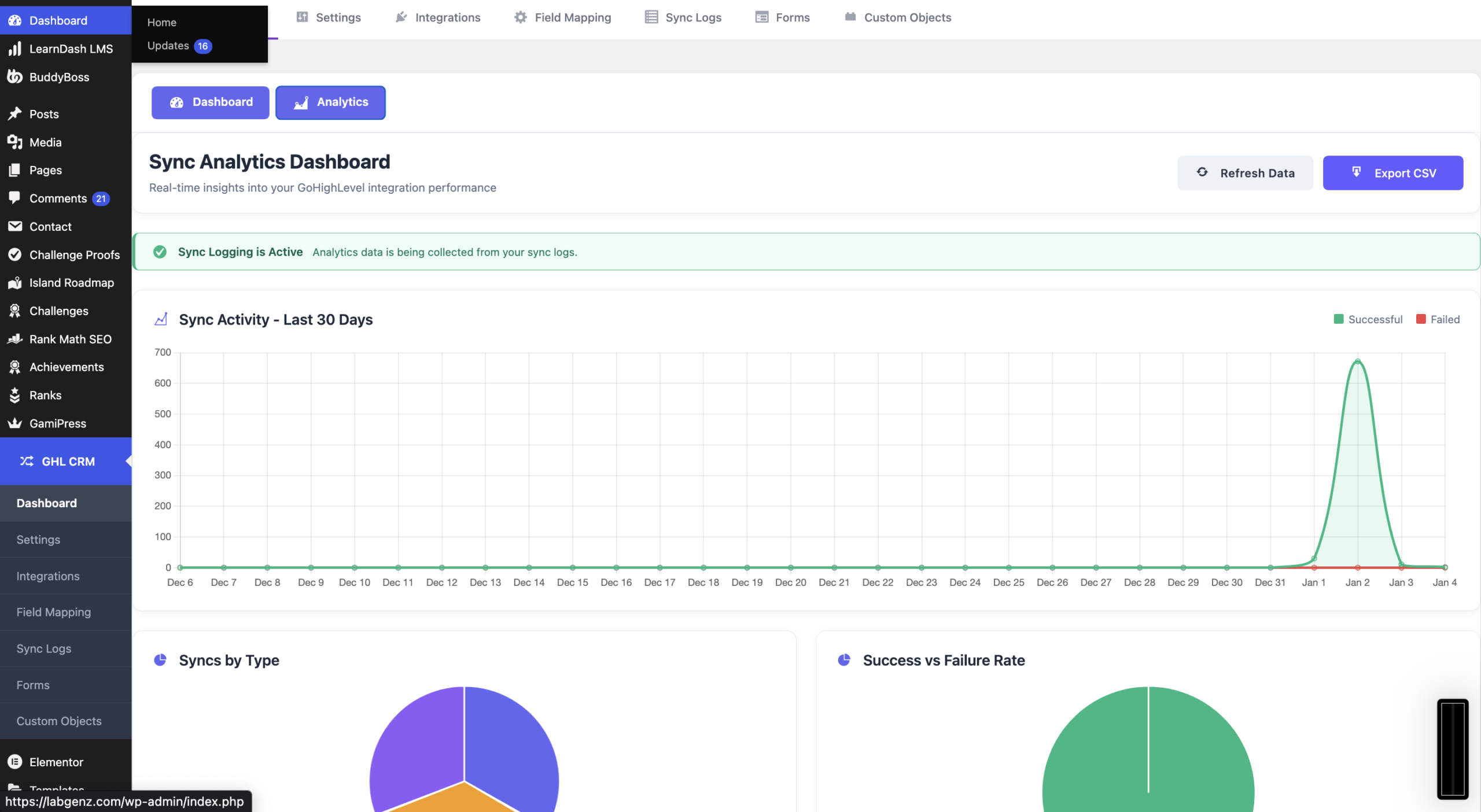Click the LearnDash LMS sidebar icon
This screenshot has height=812, width=1481.
point(15,49)
